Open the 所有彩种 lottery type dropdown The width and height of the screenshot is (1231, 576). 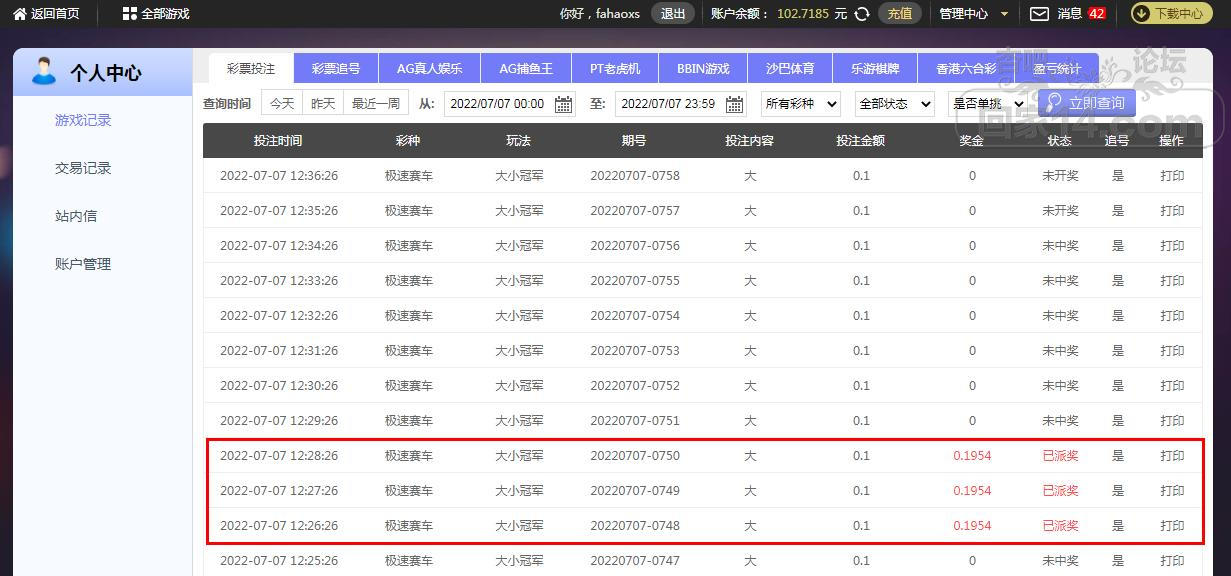click(x=801, y=104)
